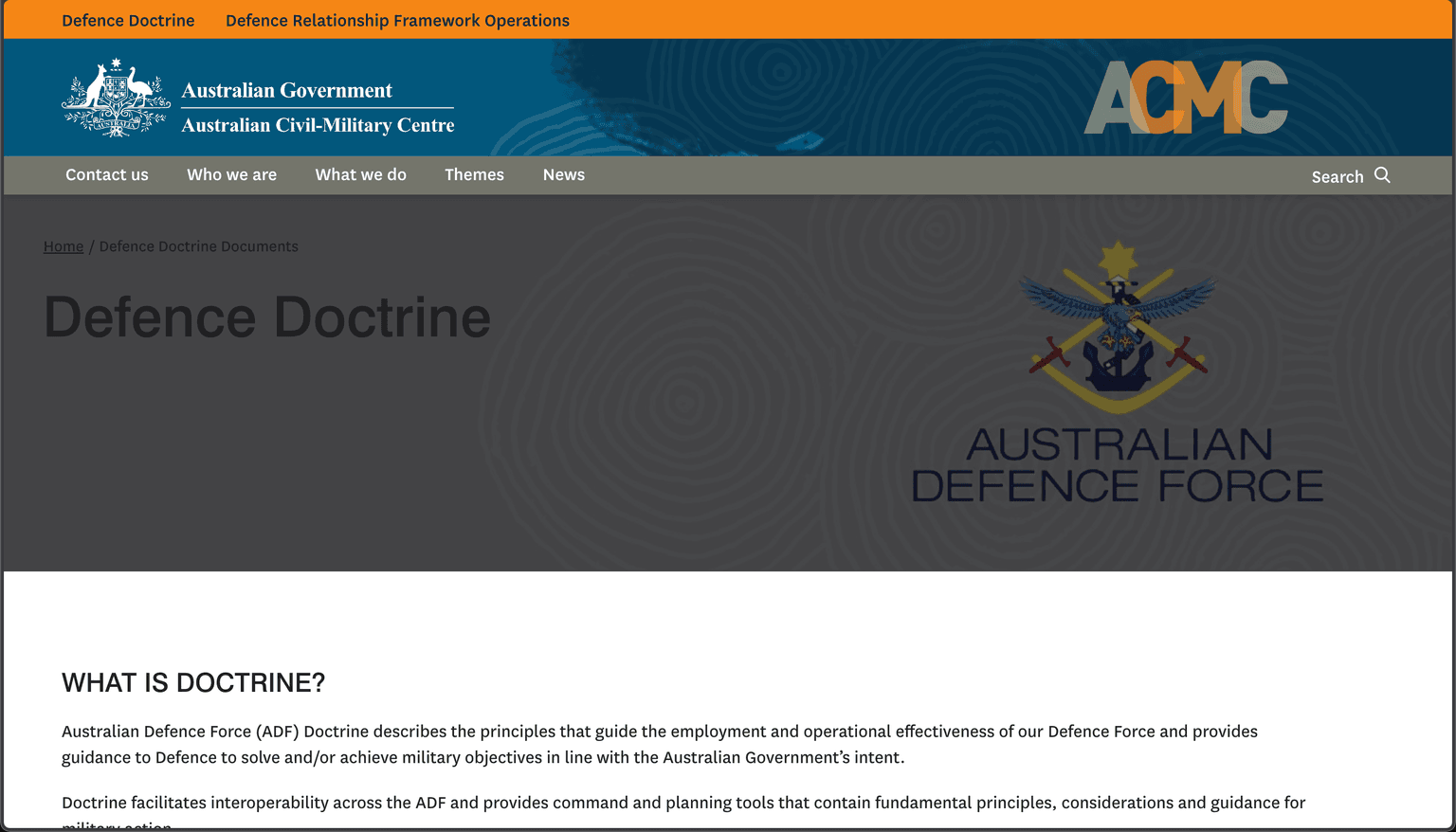Select Who we are in the navigation
The image size is (1456, 832).
click(231, 174)
